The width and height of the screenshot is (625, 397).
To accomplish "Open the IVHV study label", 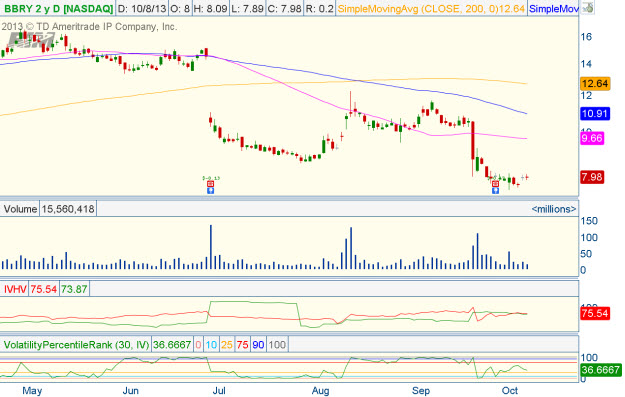I will pos(15,289).
